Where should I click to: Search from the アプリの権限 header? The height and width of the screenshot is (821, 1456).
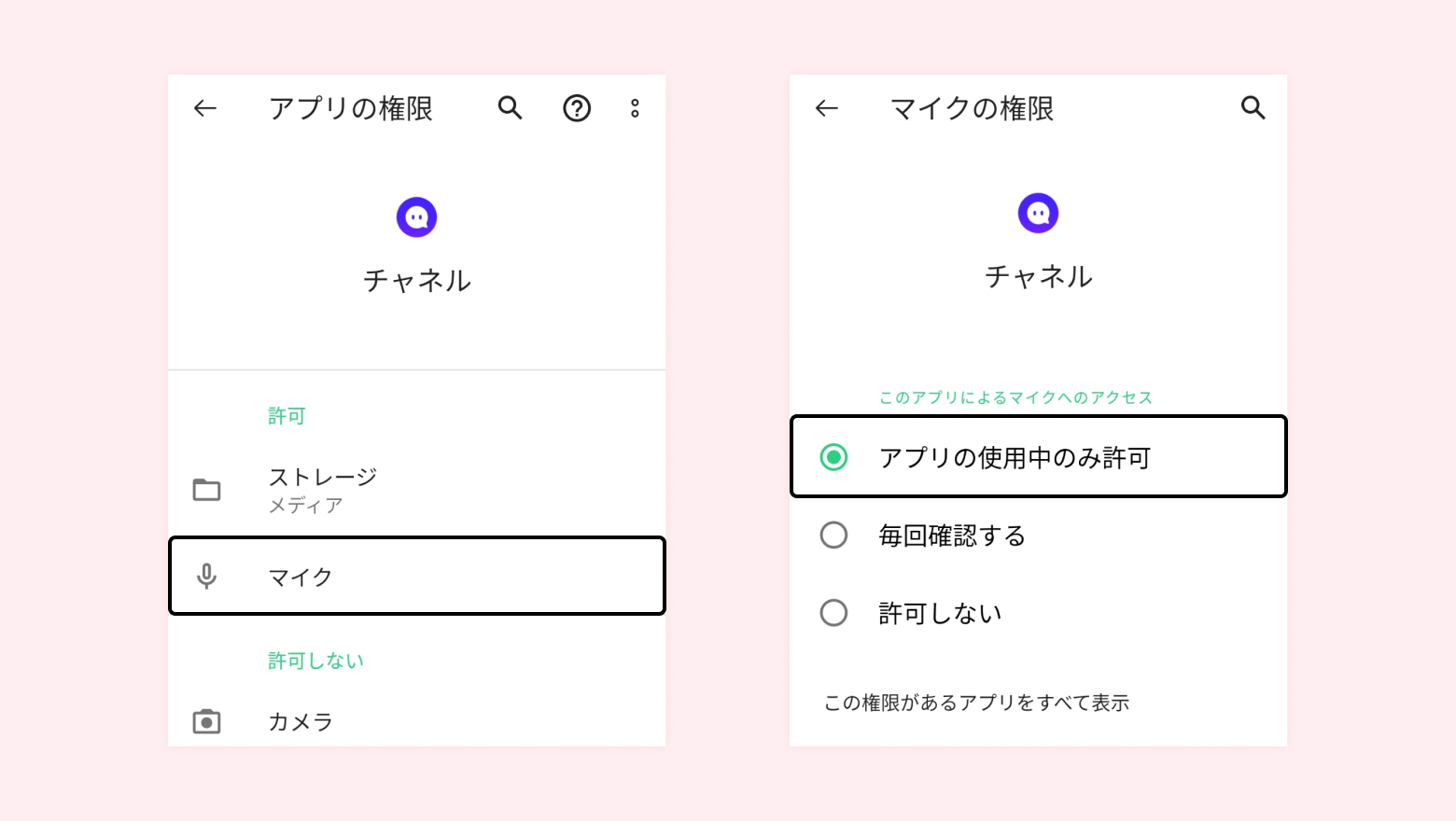point(510,108)
